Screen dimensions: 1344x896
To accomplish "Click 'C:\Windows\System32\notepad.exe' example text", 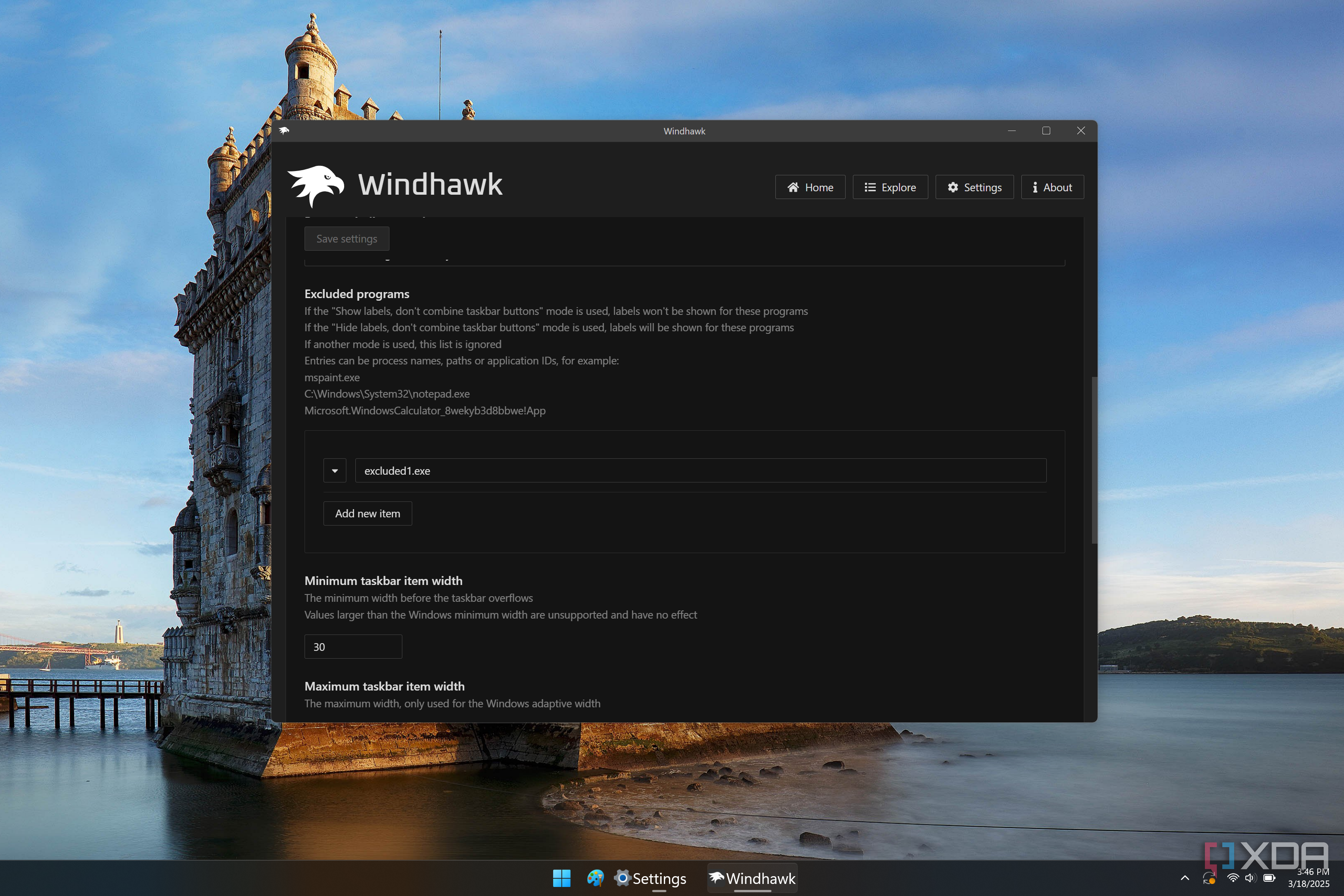I will 387,394.
